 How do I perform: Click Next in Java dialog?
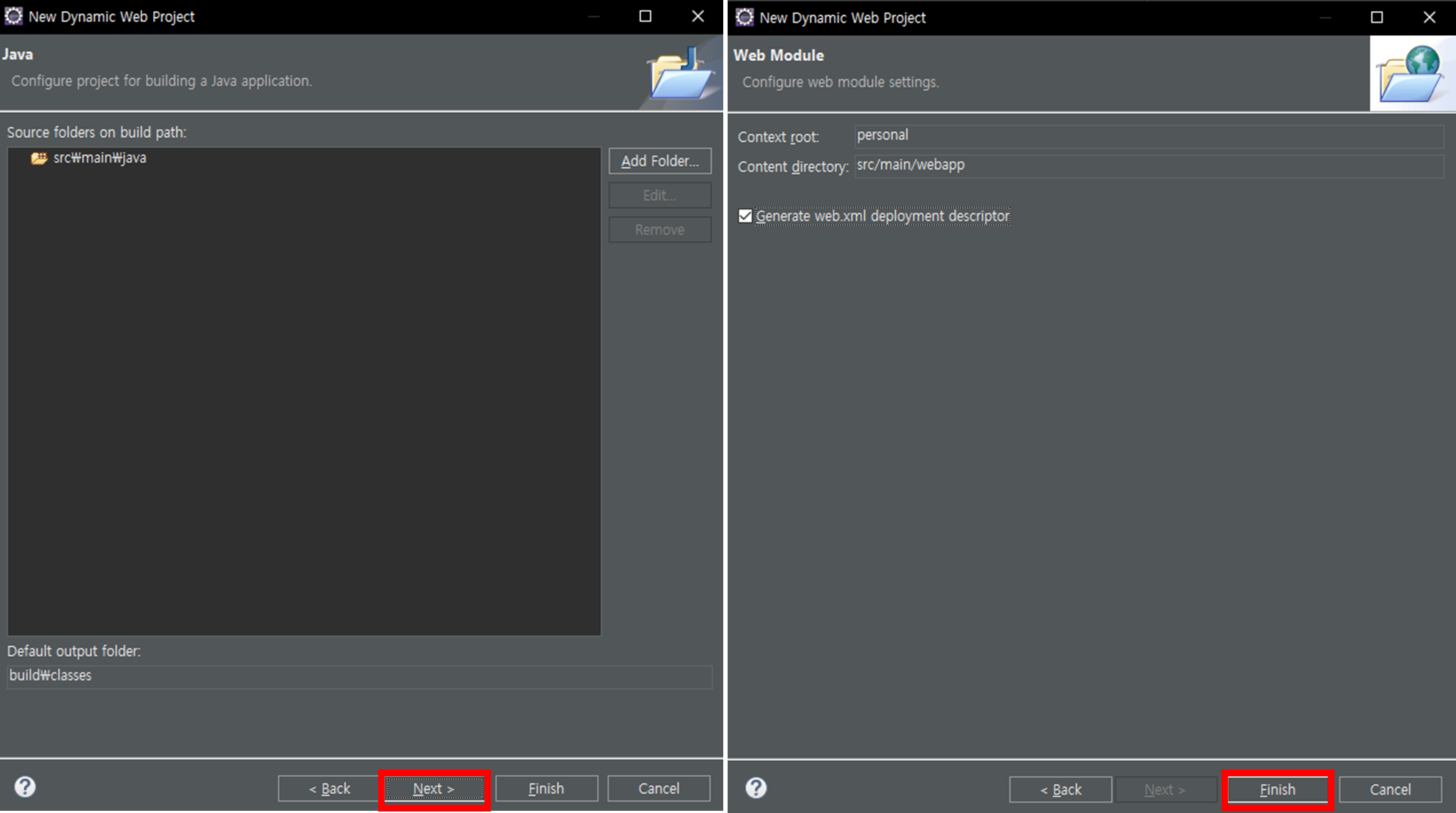point(434,789)
